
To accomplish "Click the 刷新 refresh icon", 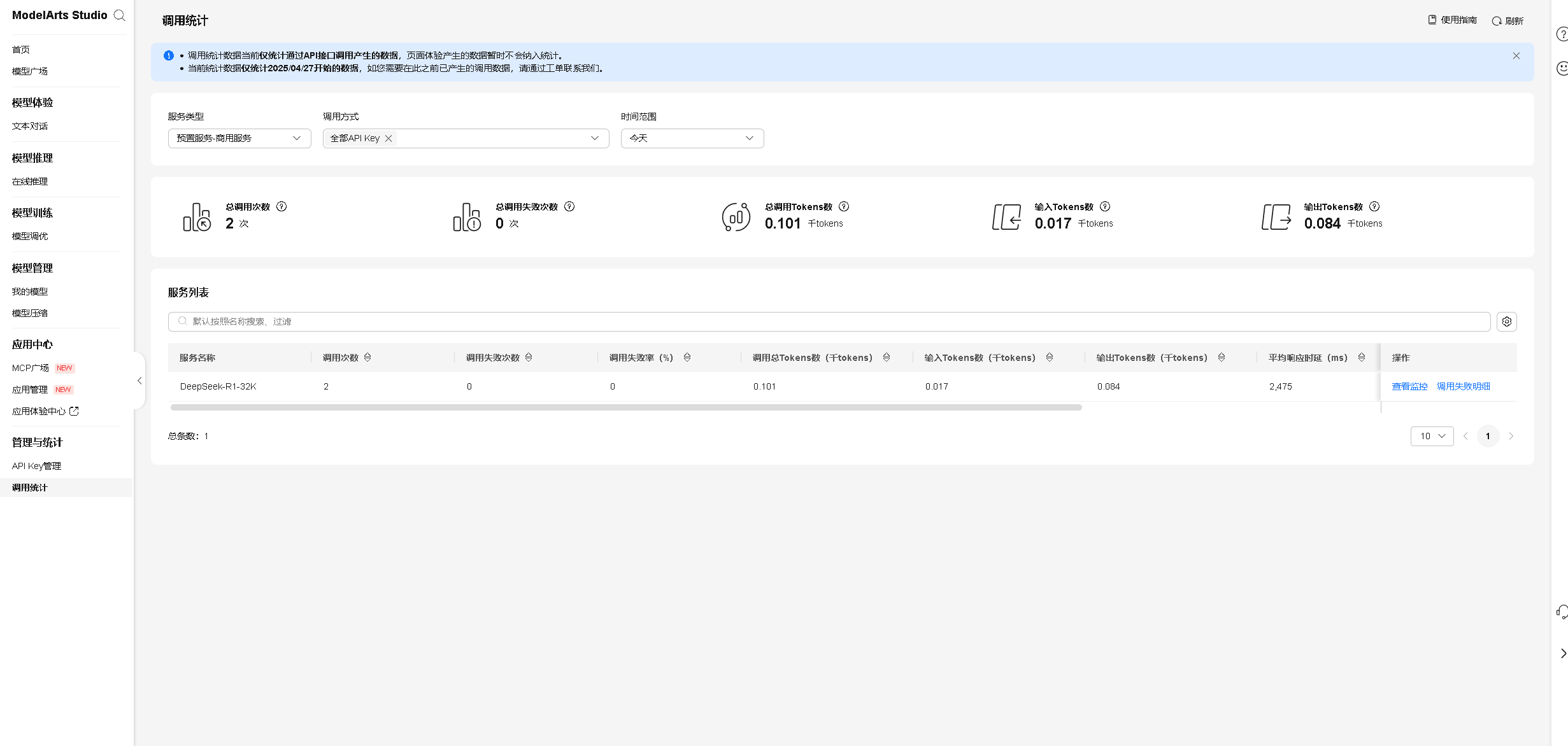I will pyautogui.click(x=1497, y=21).
